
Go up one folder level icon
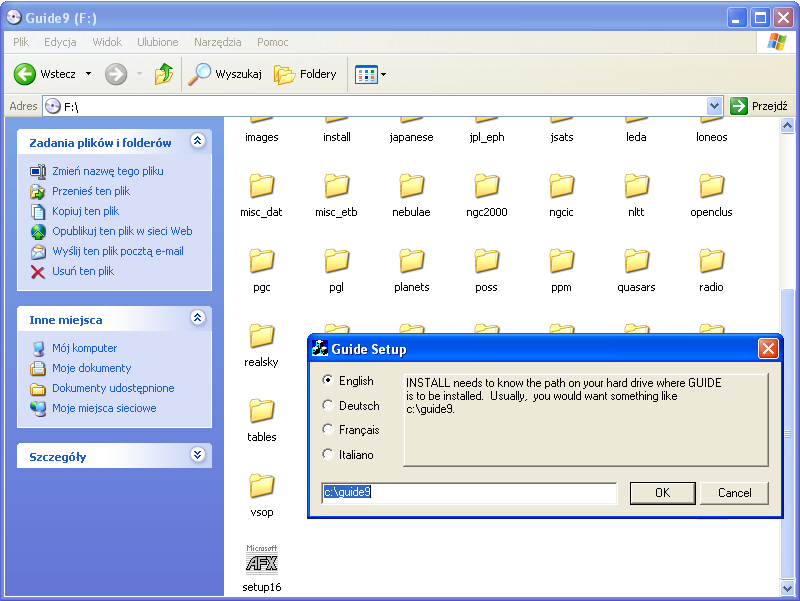[164, 74]
